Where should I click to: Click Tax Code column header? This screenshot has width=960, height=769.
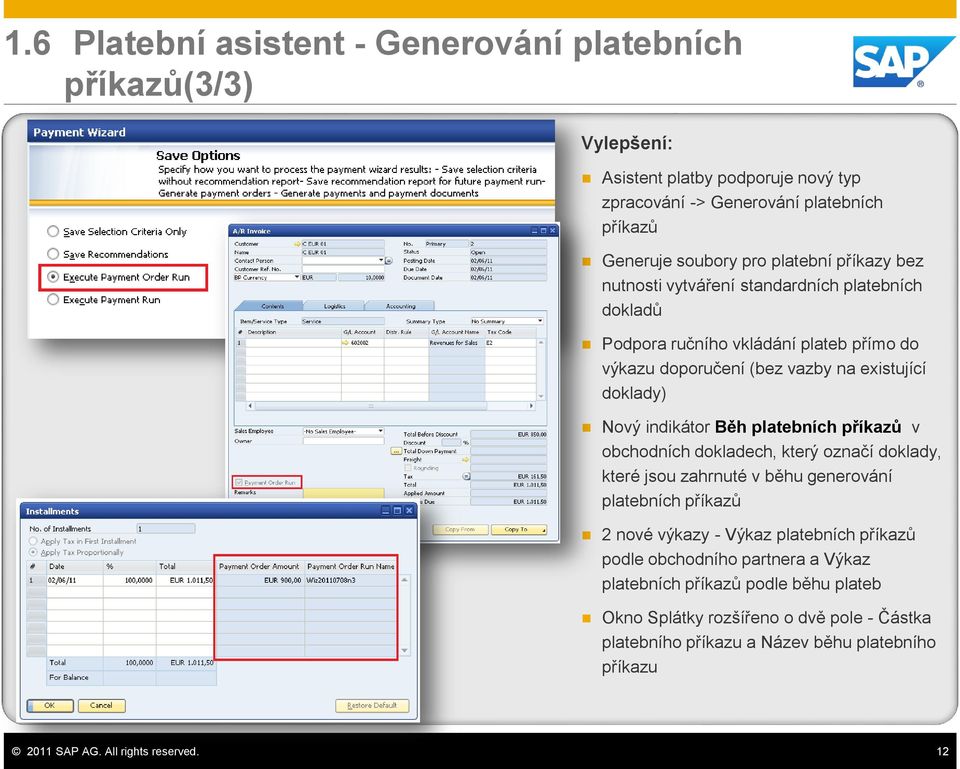[x=511, y=332]
